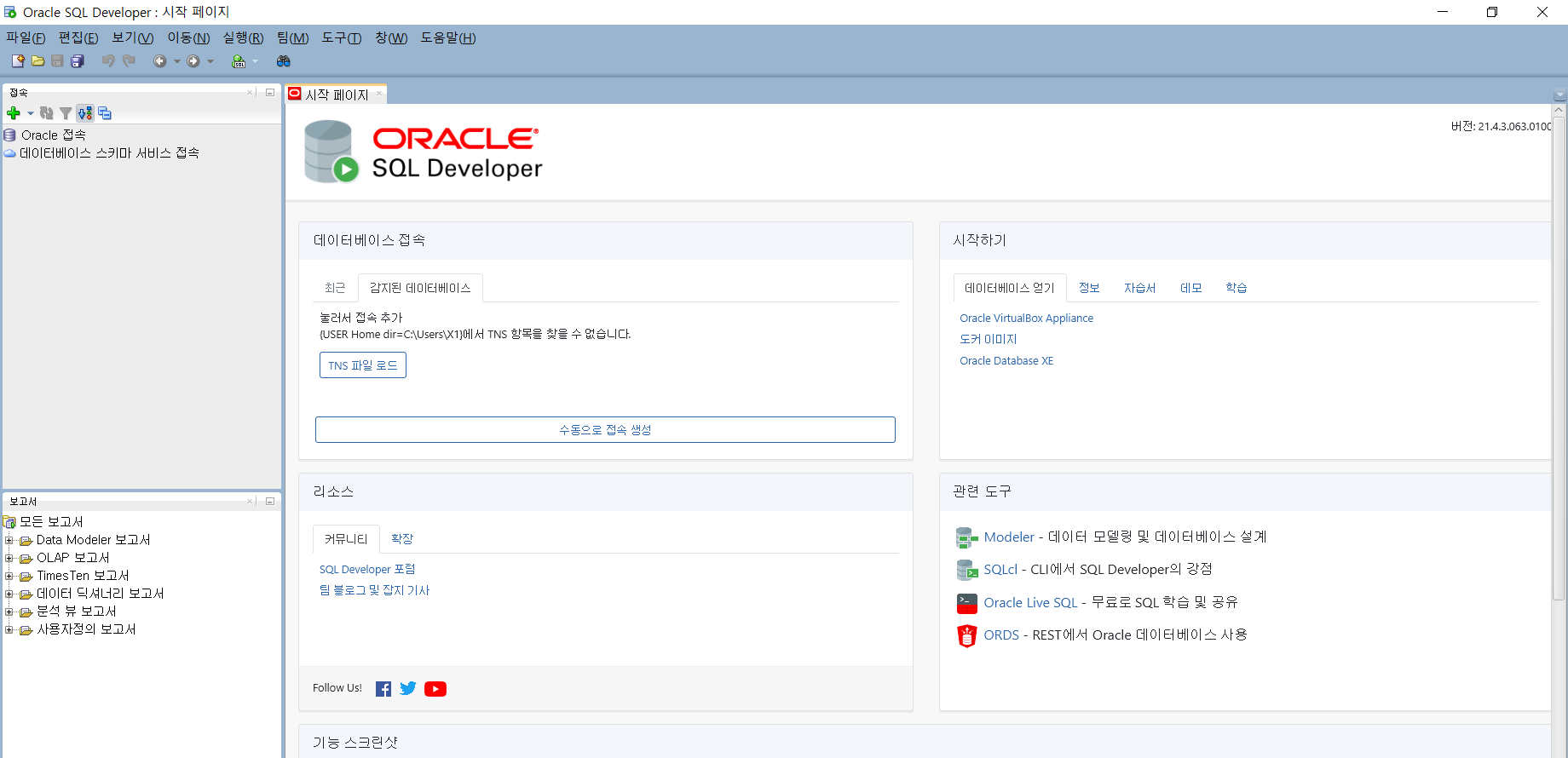1568x758 pixels.
Task: Open the 도커 이미지 link
Action: point(989,339)
